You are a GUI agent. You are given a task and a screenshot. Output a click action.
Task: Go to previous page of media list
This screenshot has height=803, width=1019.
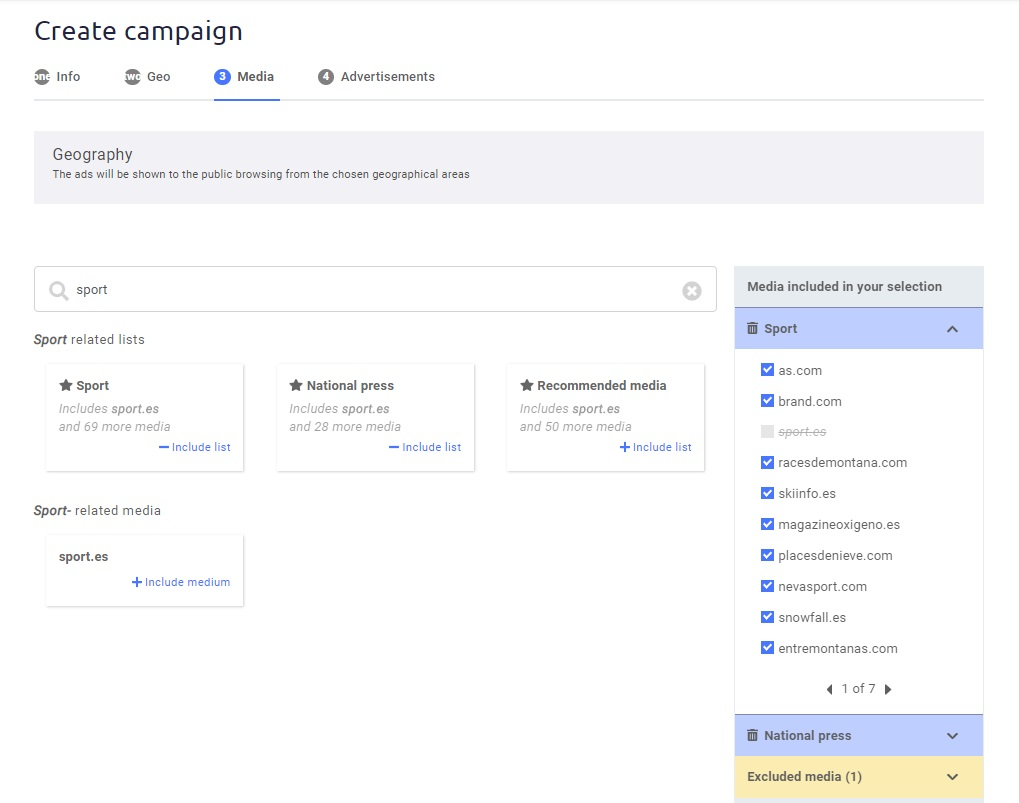click(x=829, y=689)
